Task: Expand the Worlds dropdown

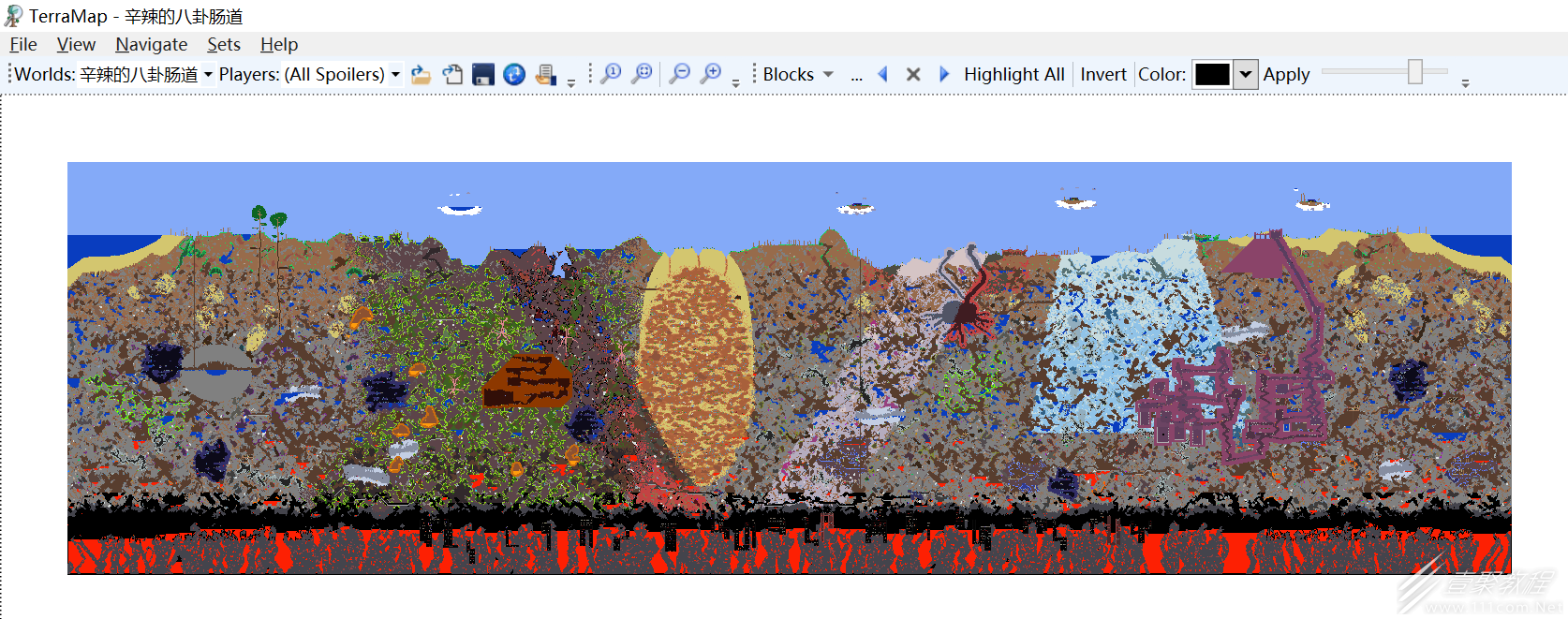Action: pos(208,75)
